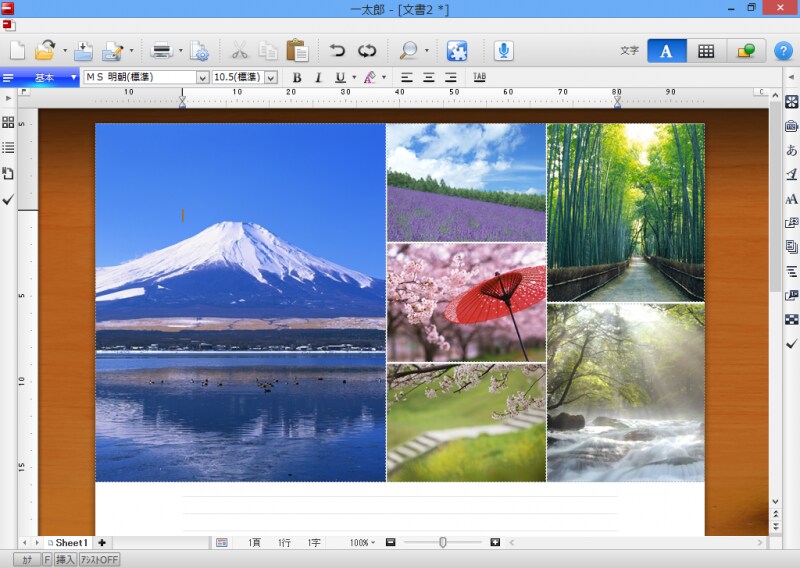Click the stylized pen-letter icon in right sidebar
This screenshot has height=568, width=800.
click(791, 175)
